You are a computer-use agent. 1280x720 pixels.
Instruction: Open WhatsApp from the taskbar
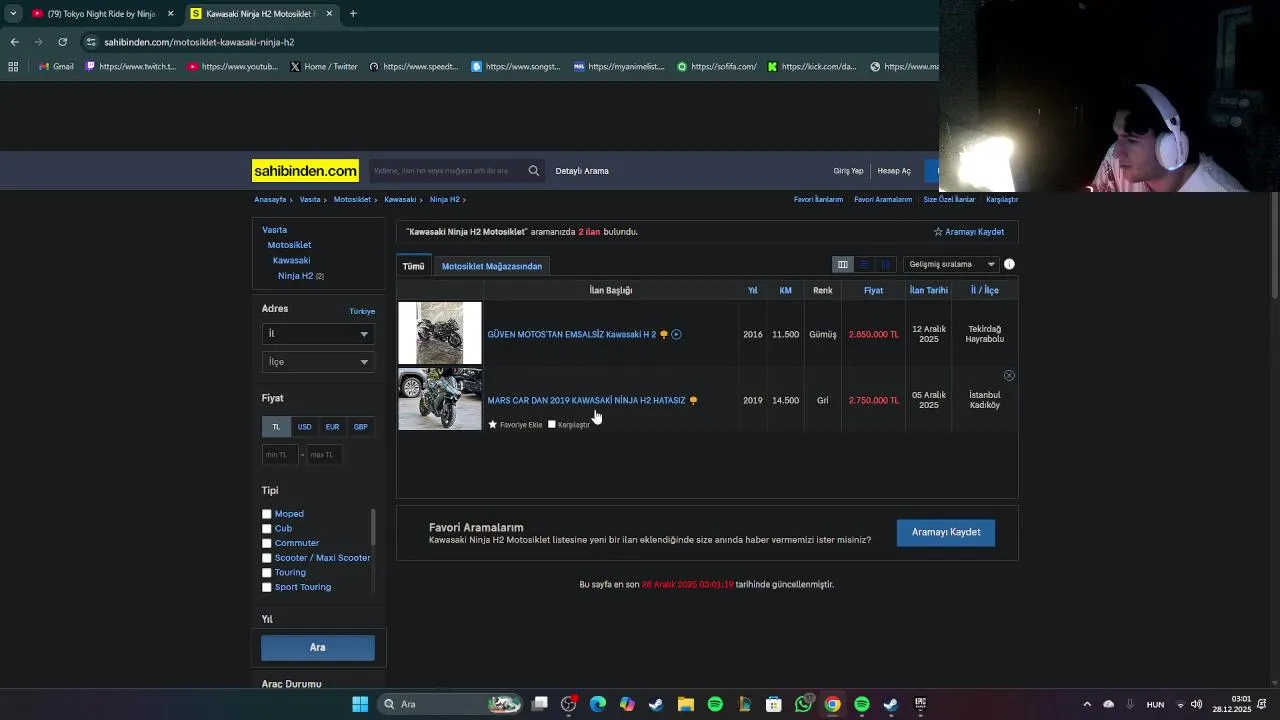803,704
